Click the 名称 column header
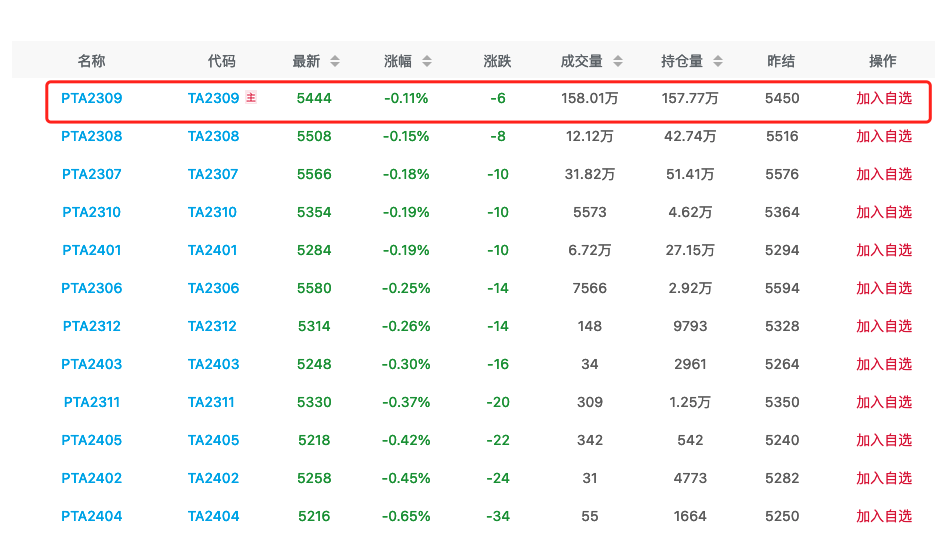This screenshot has height=537, width=935. pyautogui.click(x=91, y=61)
